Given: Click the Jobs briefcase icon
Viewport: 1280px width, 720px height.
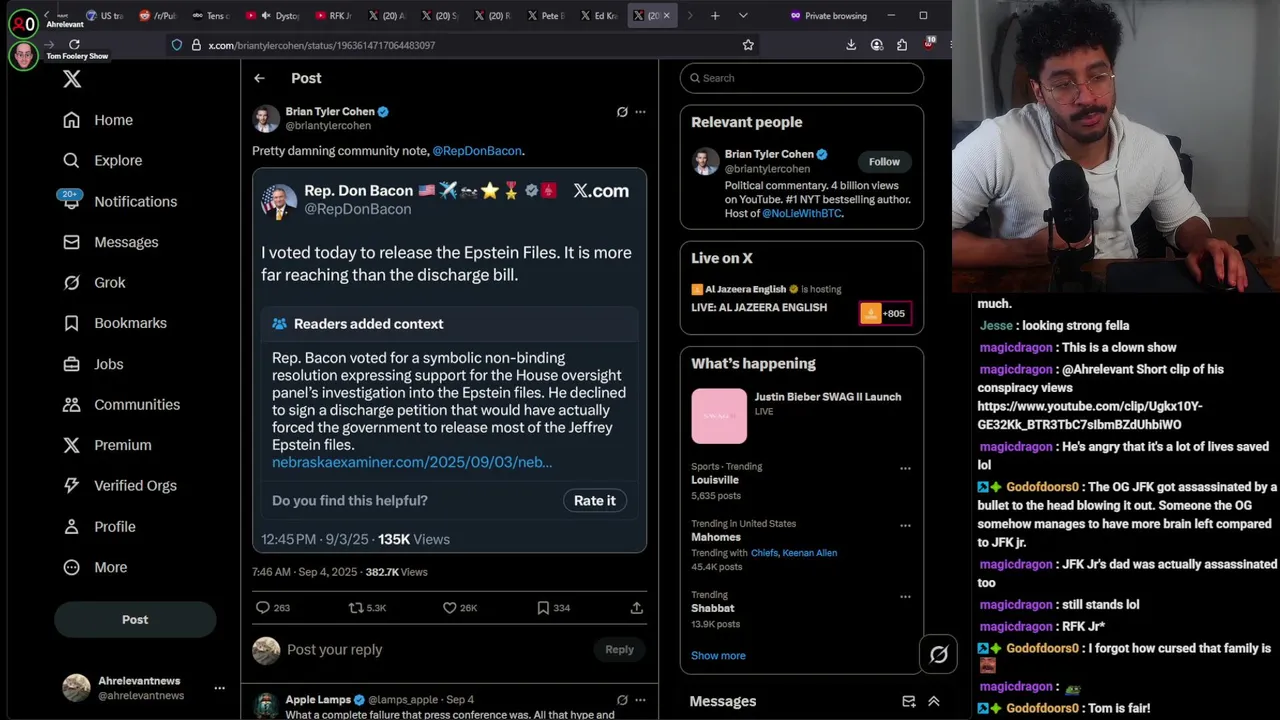Looking at the screenshot, I should click(71, 364).
